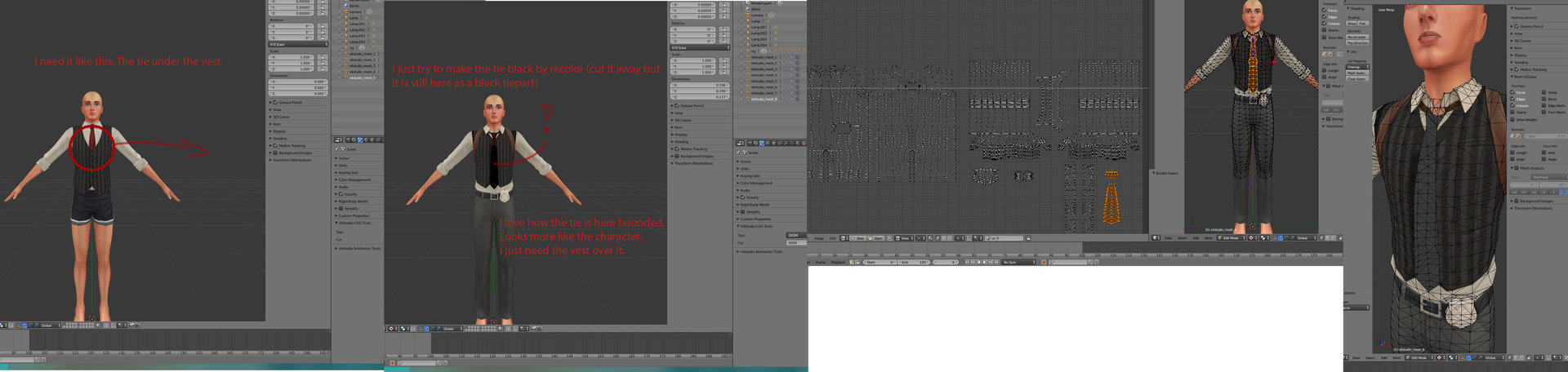
Task: Expand Transform panel in close-up screenshot
Action: pyautogui.click(x=1522, y=8)
